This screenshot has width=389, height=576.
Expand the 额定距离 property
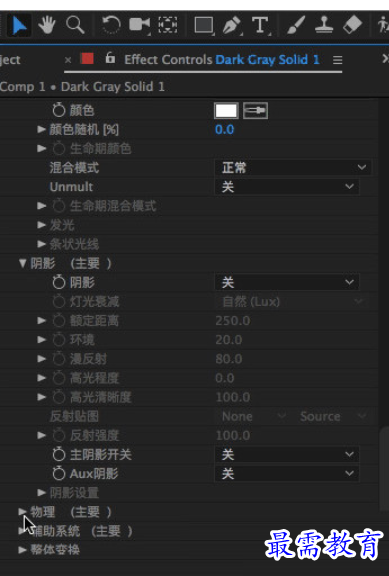(41, 320)
